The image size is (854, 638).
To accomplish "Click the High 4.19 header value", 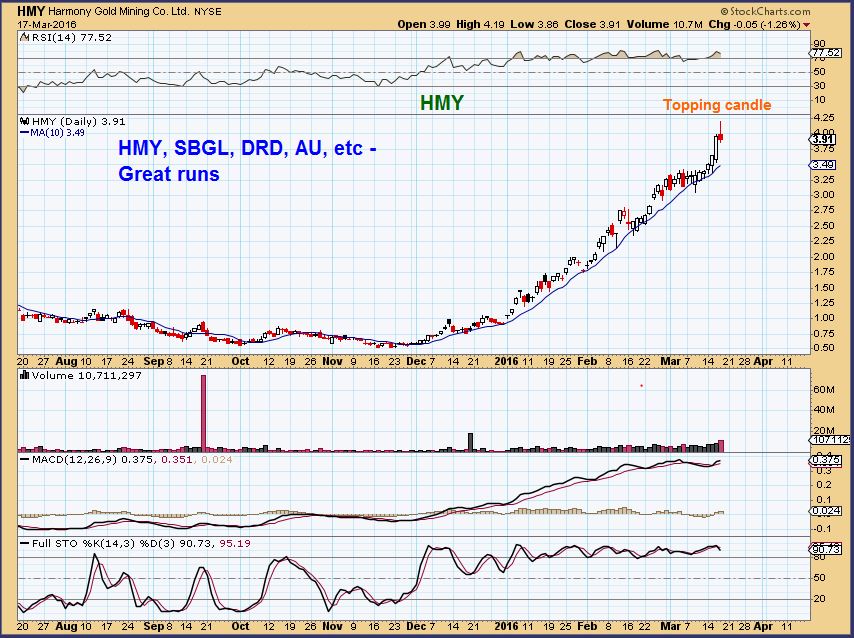I will click(480, 25).
